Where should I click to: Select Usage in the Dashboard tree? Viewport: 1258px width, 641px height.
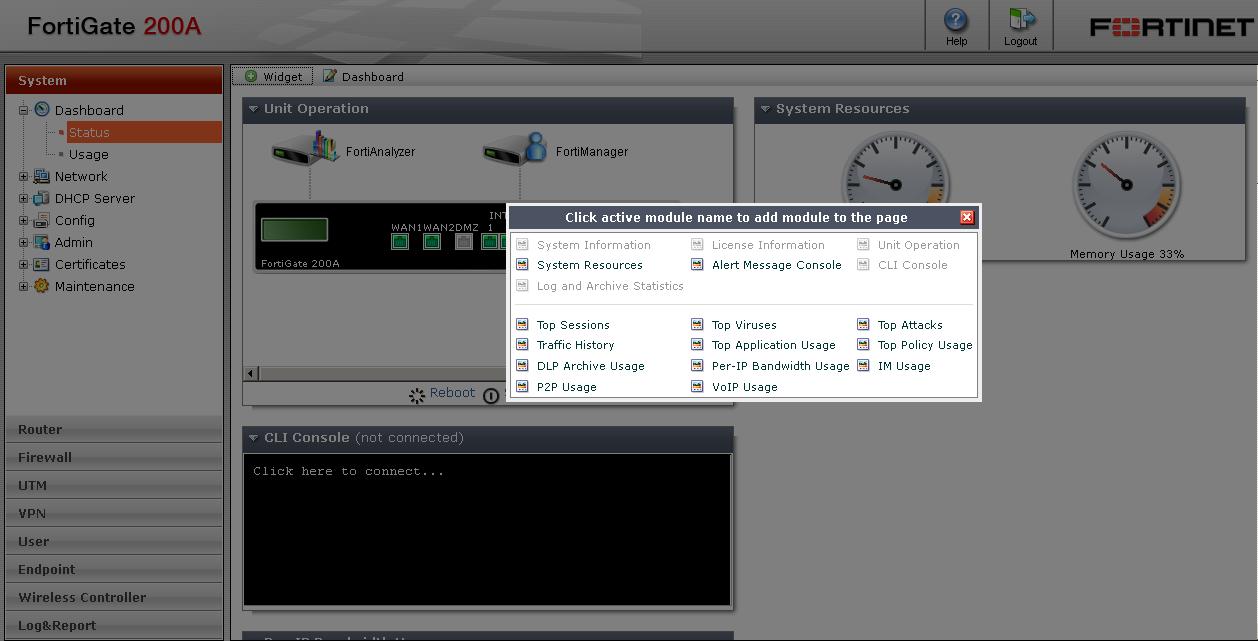pyautogui.click(x=88, y=154)
